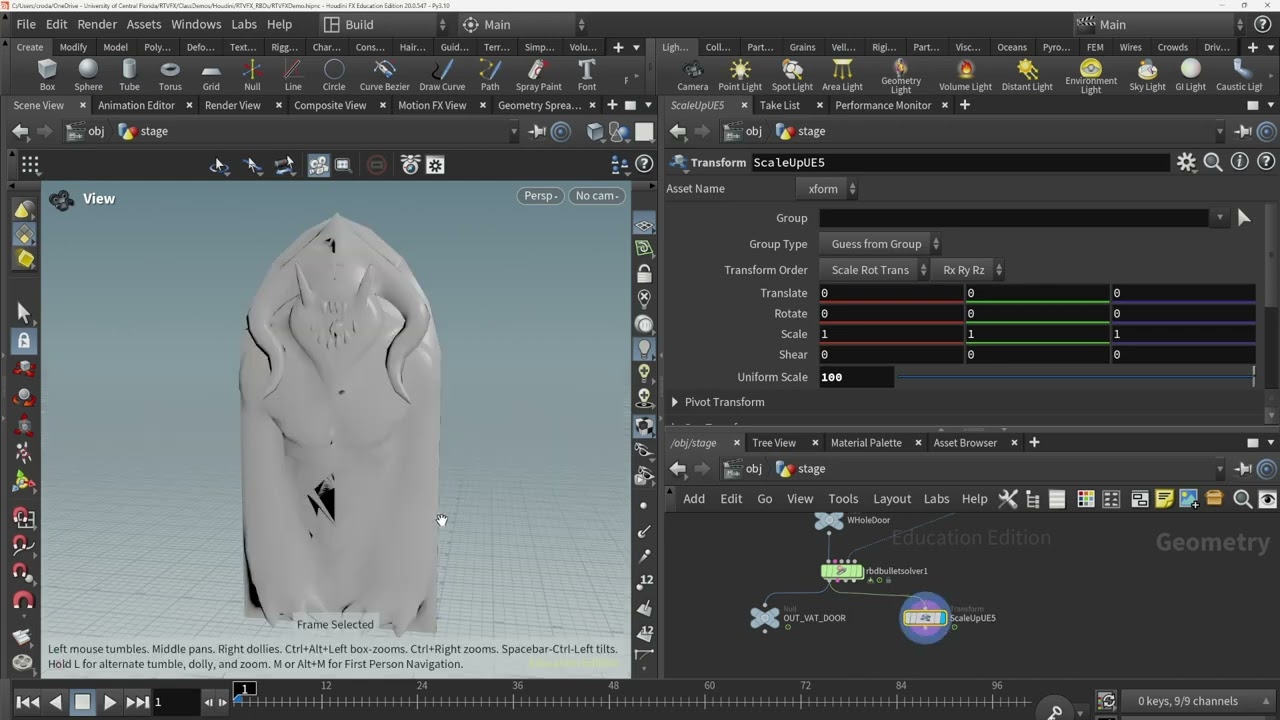Add a Spot Light
The image size is (1280, 720).
(792, 74)
